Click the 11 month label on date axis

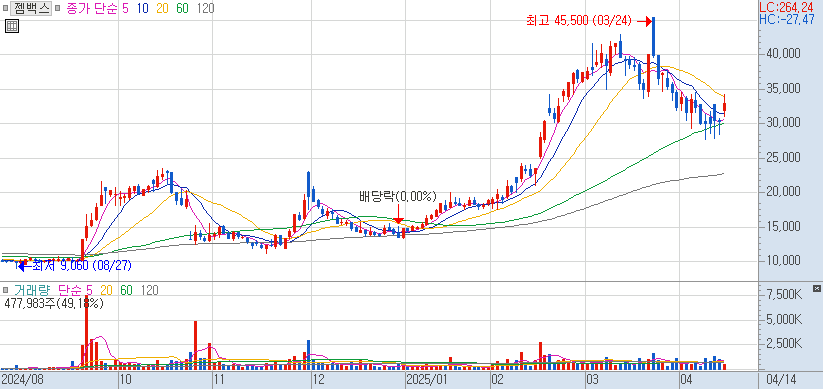pos(219,380)
